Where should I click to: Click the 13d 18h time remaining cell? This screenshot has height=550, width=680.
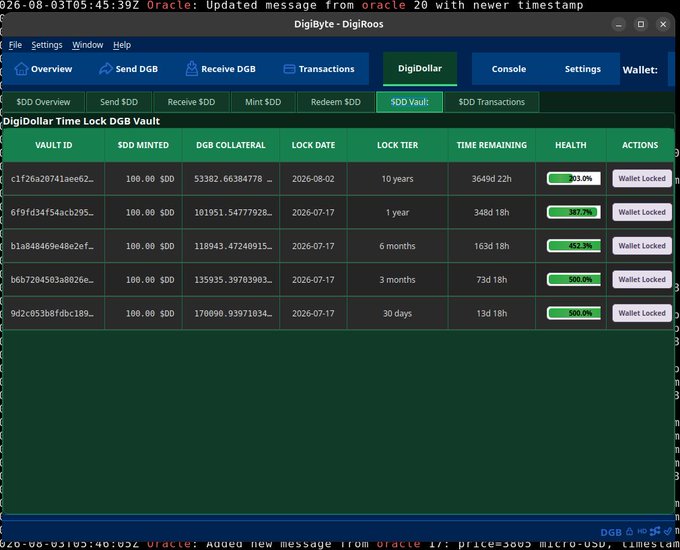point(492,313)
